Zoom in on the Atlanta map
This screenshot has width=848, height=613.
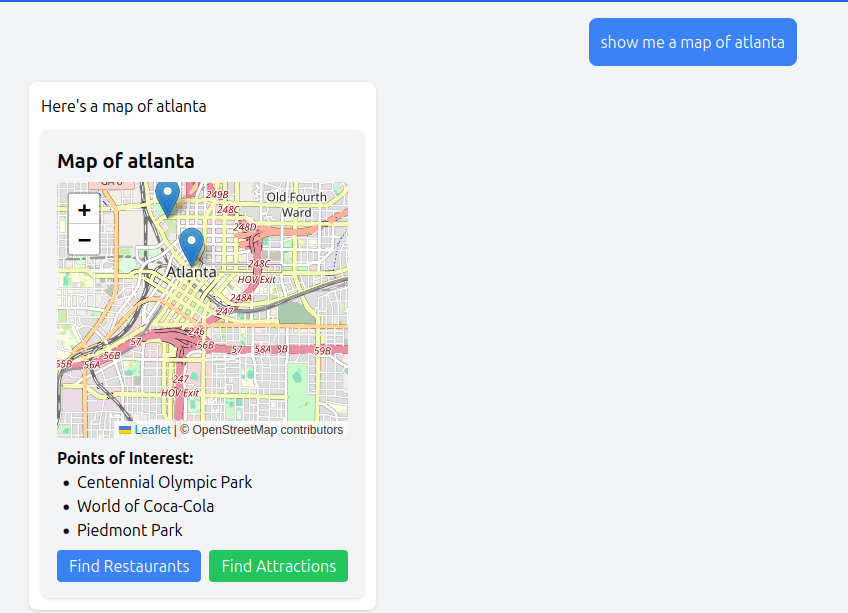(84, 210)
